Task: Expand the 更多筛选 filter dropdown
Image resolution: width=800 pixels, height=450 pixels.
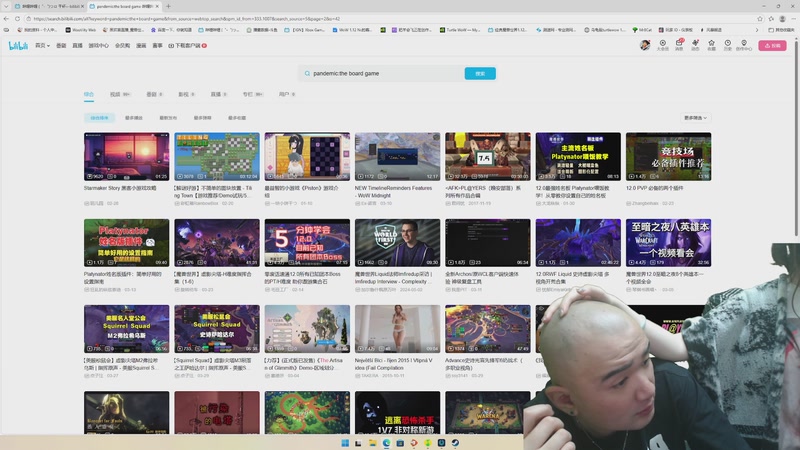Action: click(695, 118)
